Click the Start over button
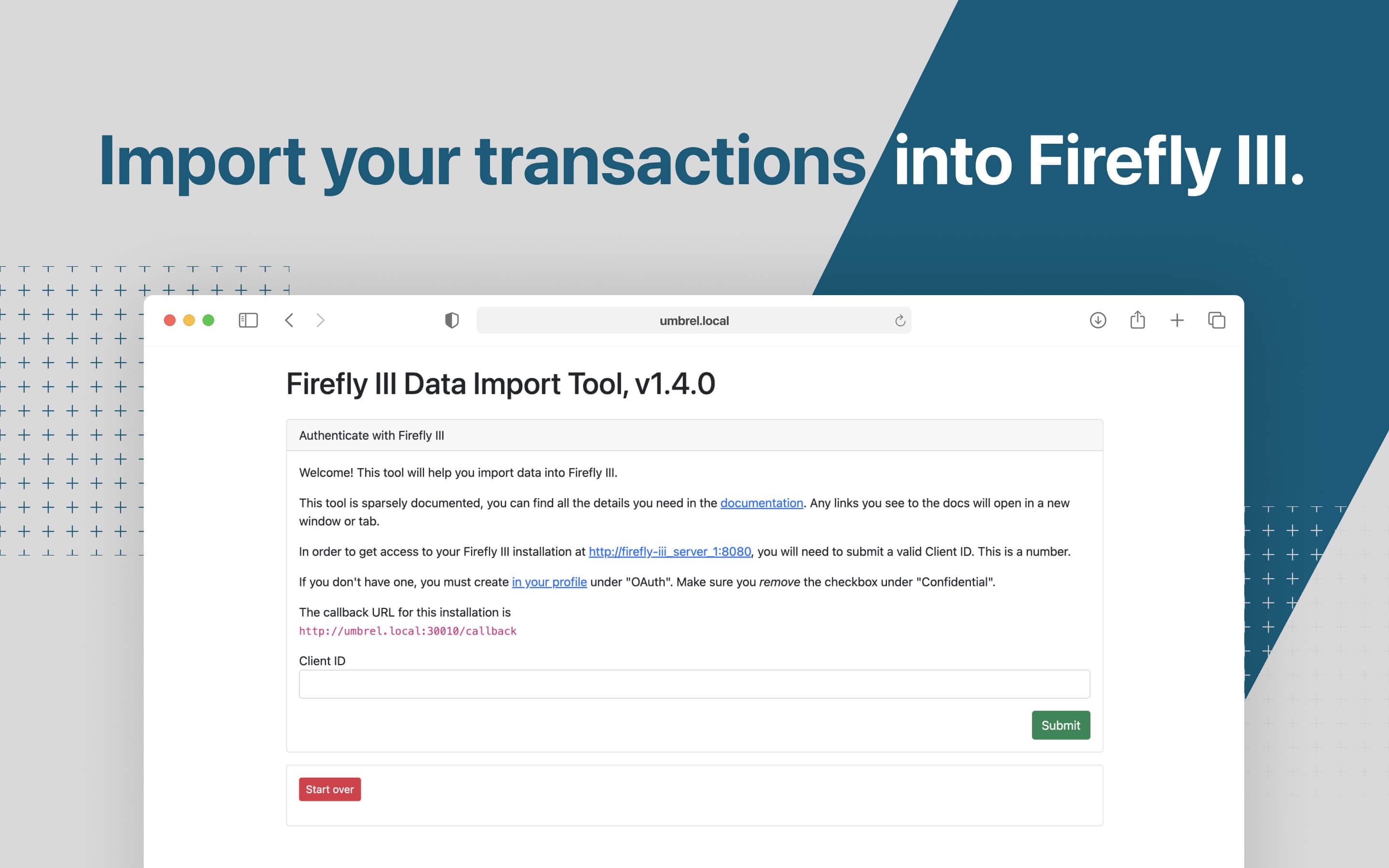The height and width of the screenshot is (868, 1389). [x=330, y=789]
